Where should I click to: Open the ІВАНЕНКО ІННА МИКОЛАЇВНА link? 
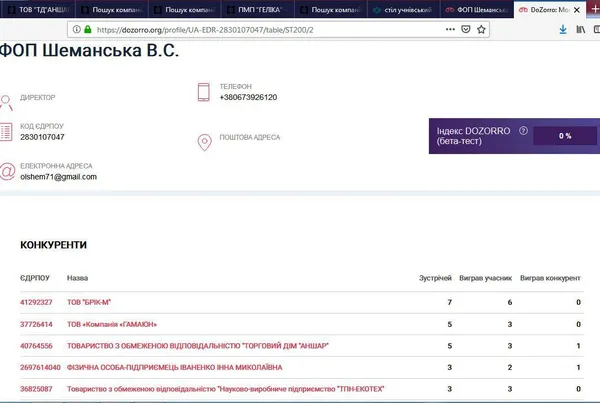(x=174, y=368)
